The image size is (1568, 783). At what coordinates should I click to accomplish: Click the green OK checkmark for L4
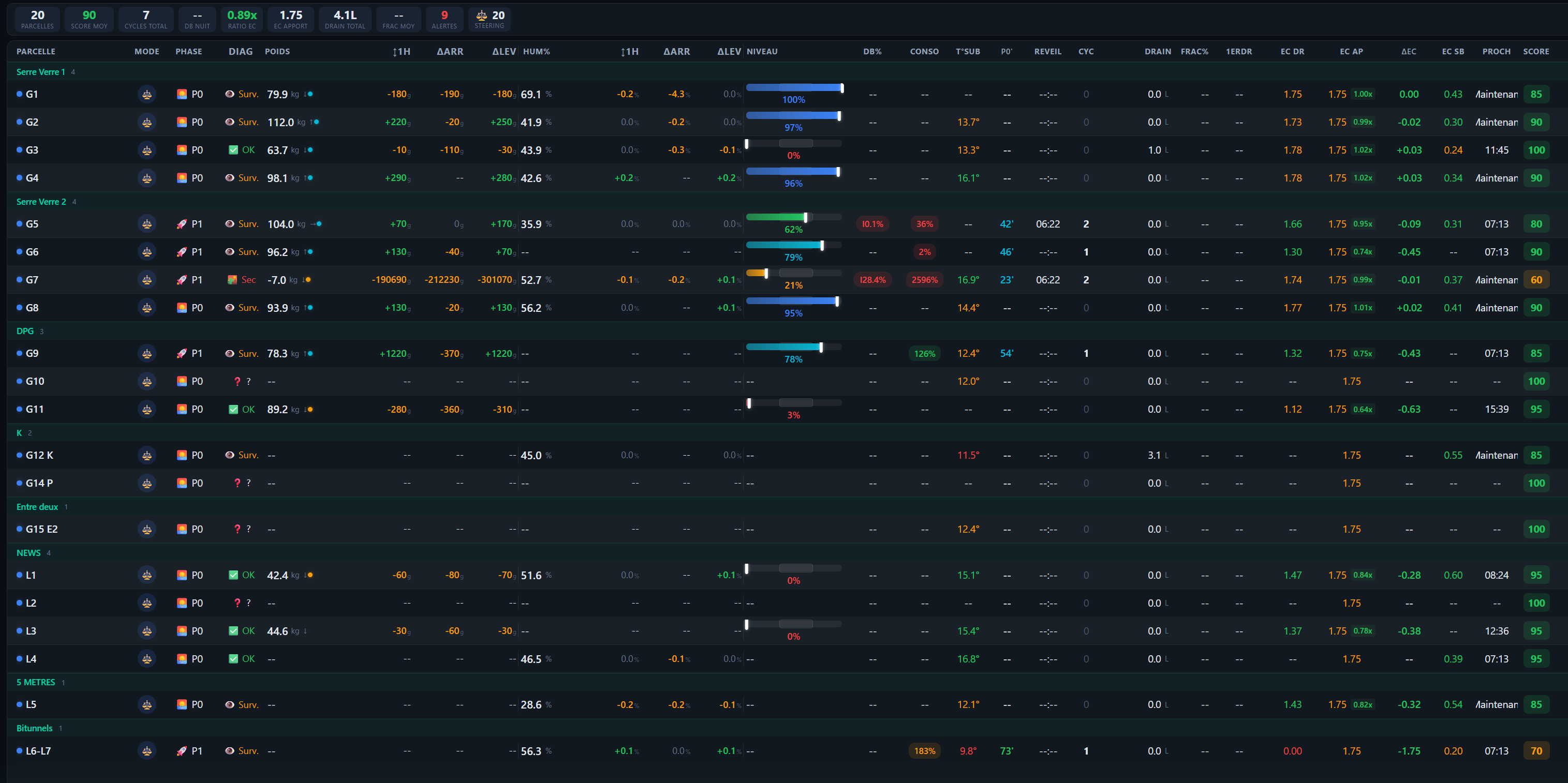pyautogui.click(x=233, y=659)
